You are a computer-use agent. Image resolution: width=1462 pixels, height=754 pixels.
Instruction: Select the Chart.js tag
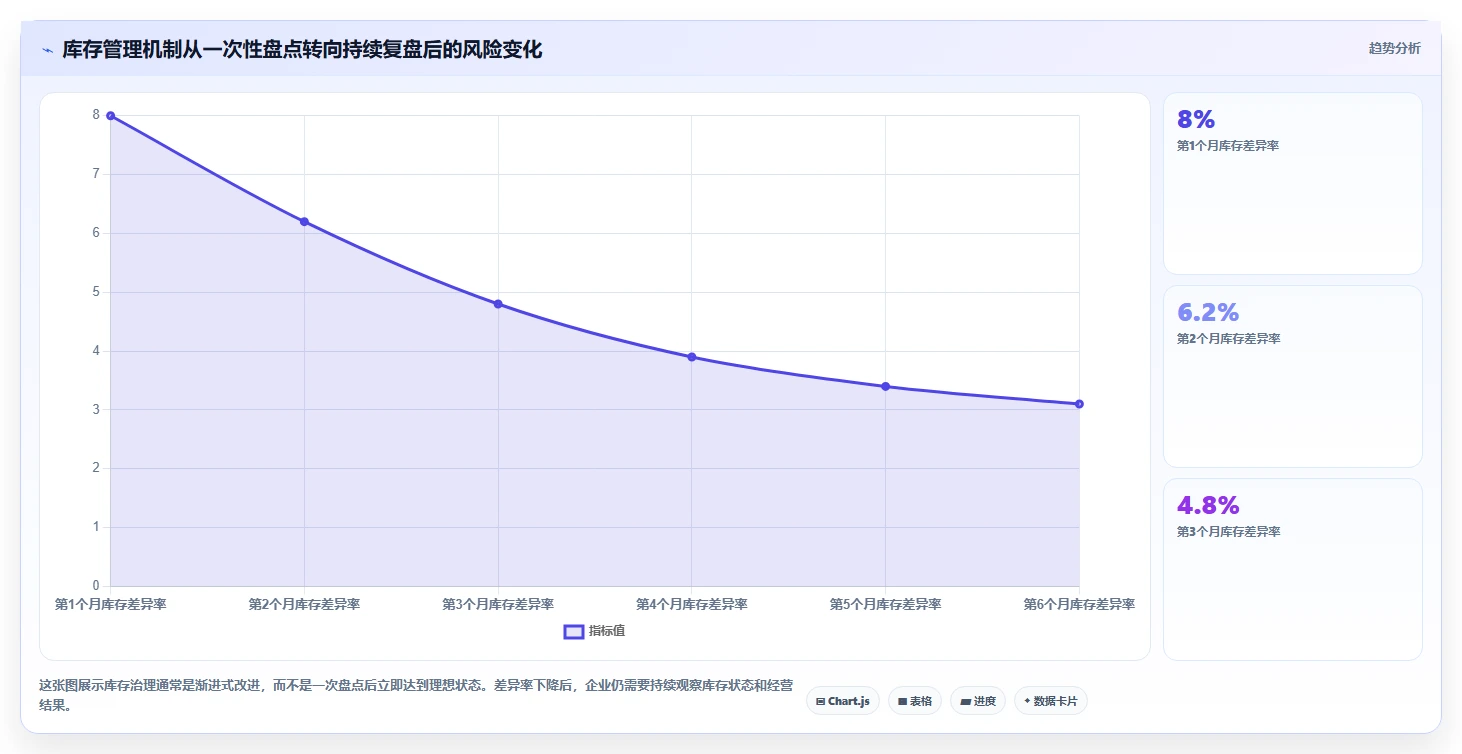843,701
